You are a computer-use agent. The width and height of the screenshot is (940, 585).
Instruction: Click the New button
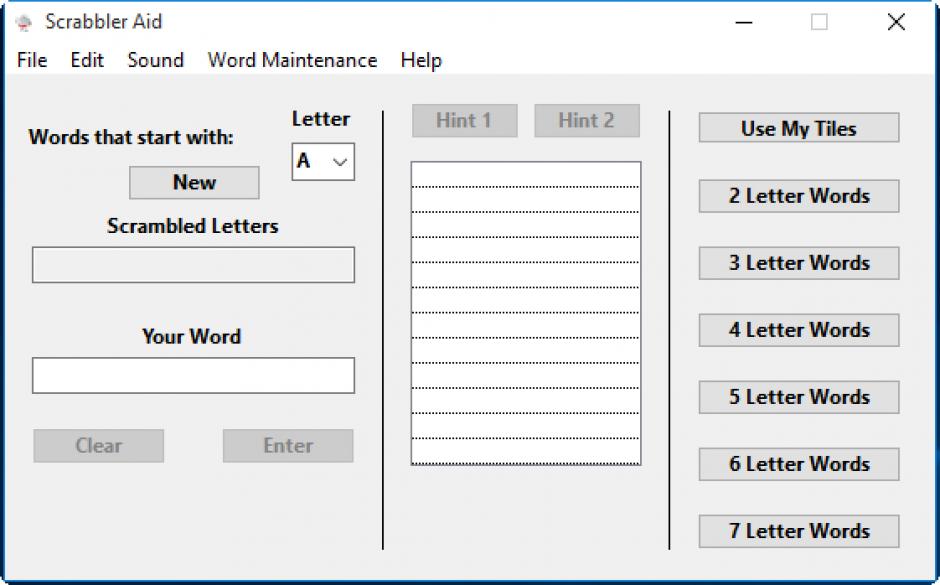(194, 182)
